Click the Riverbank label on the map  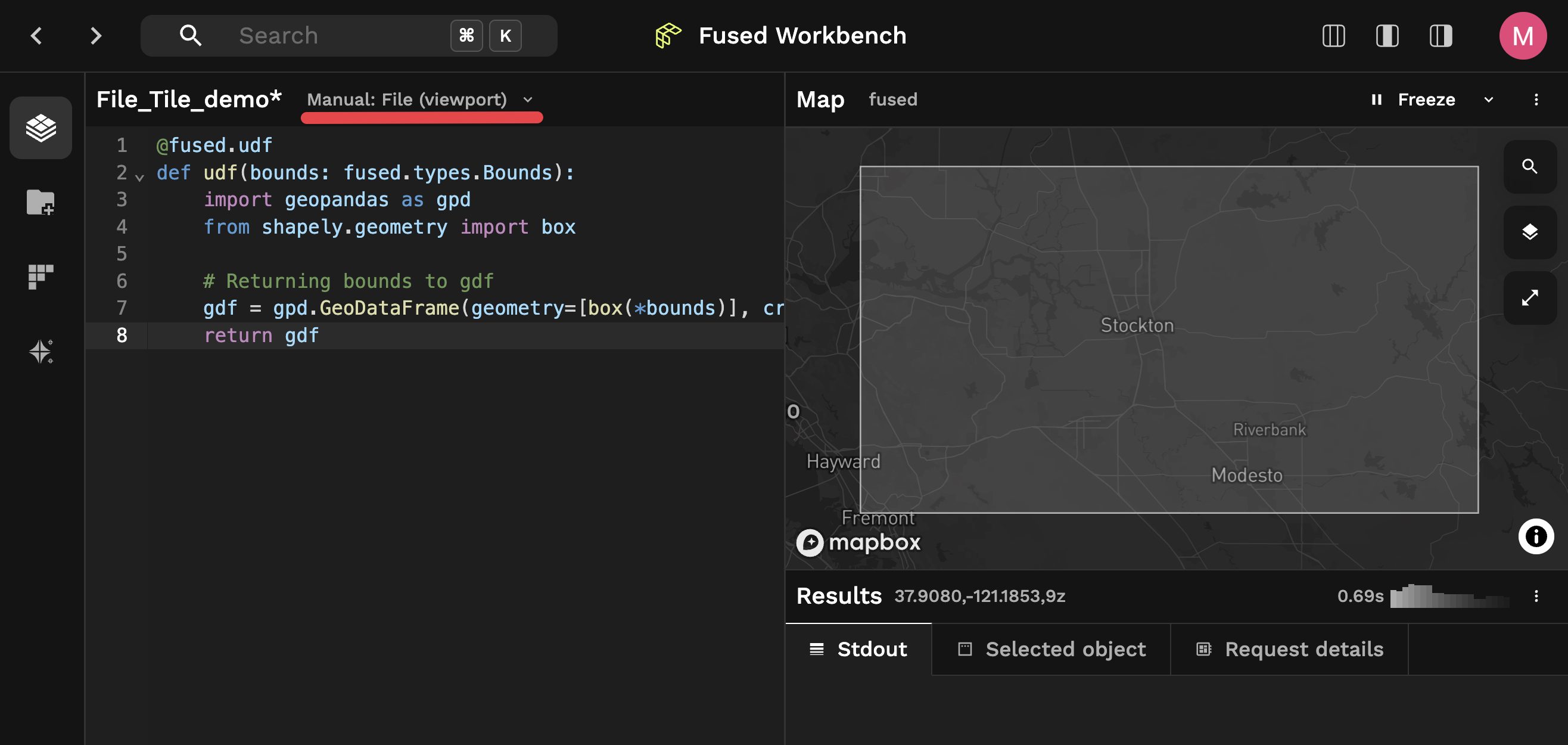[x=1269, y=430]
